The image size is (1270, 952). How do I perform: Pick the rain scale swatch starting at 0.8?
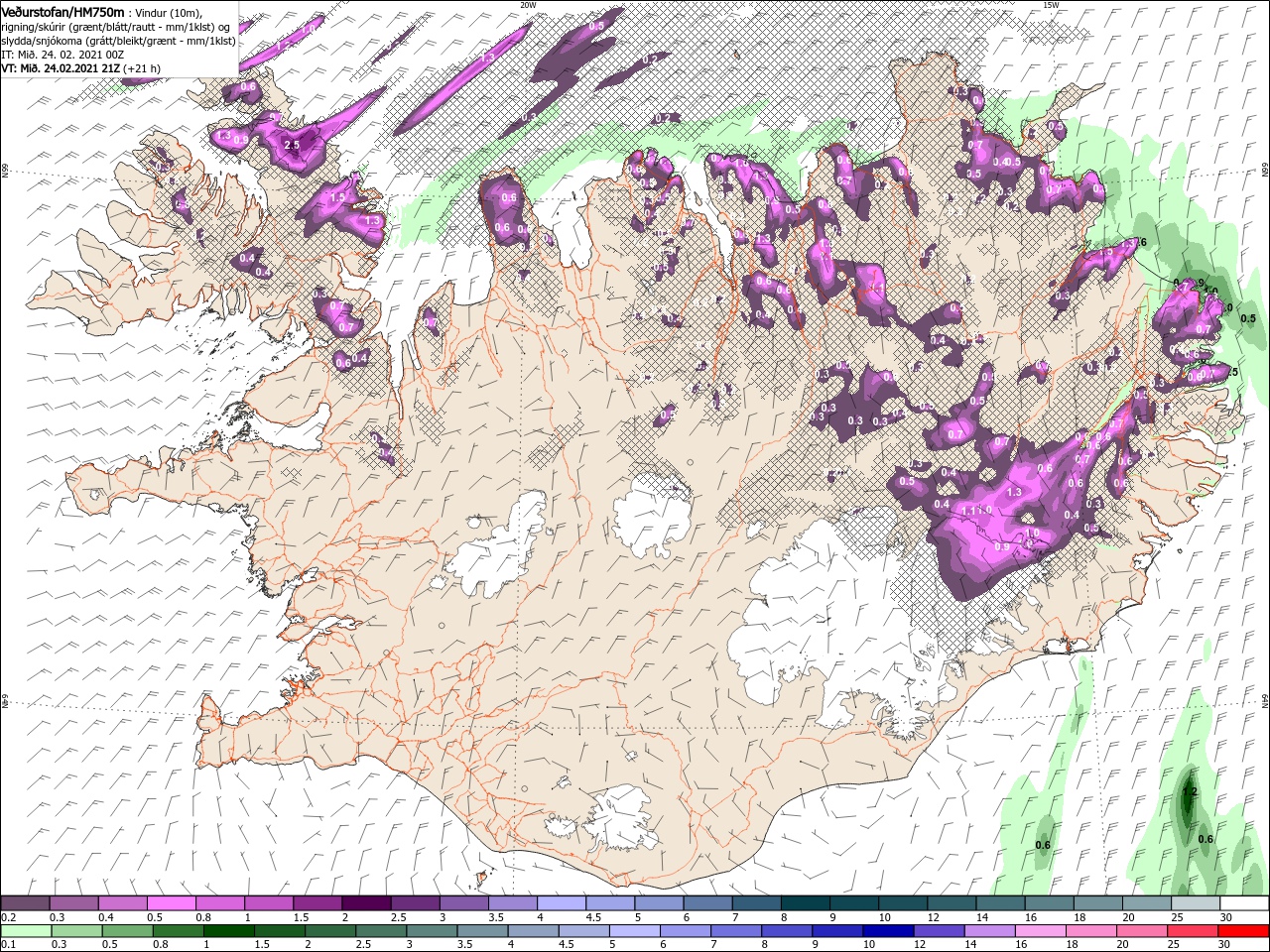(178, 931)
